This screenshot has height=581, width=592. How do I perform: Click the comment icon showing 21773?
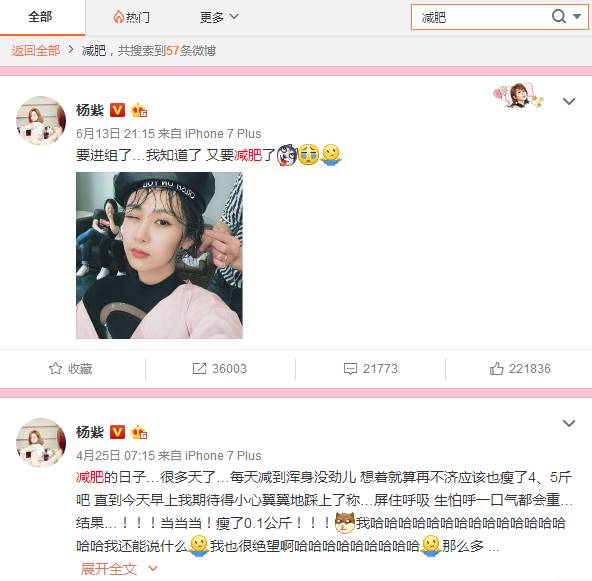pos(350,368)
